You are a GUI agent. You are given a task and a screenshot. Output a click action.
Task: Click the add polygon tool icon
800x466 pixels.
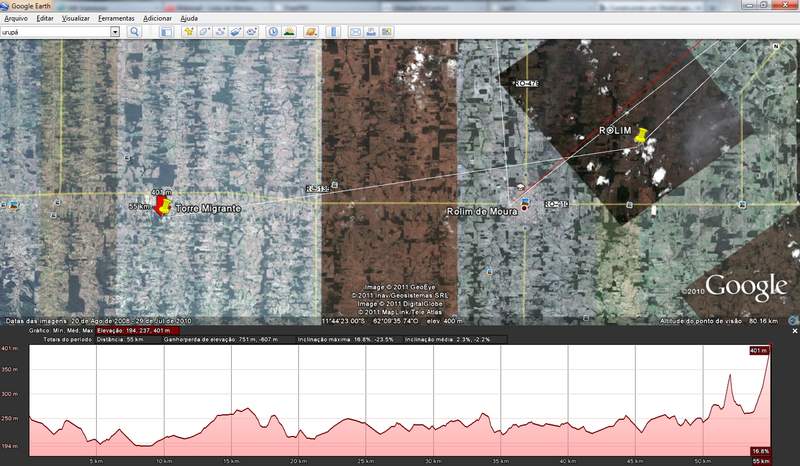[x=205, y=32]
